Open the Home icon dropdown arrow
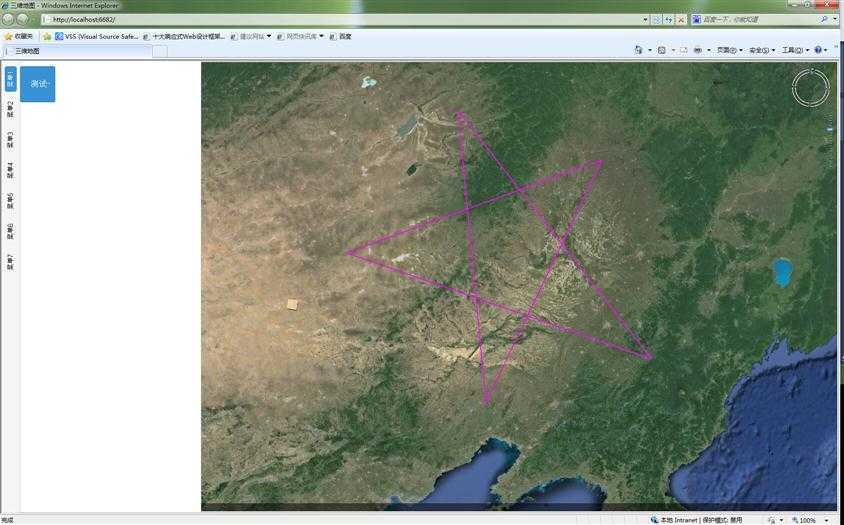Image resolution: width=844 pixels, height=525 pixels. [x=650, y=50]
